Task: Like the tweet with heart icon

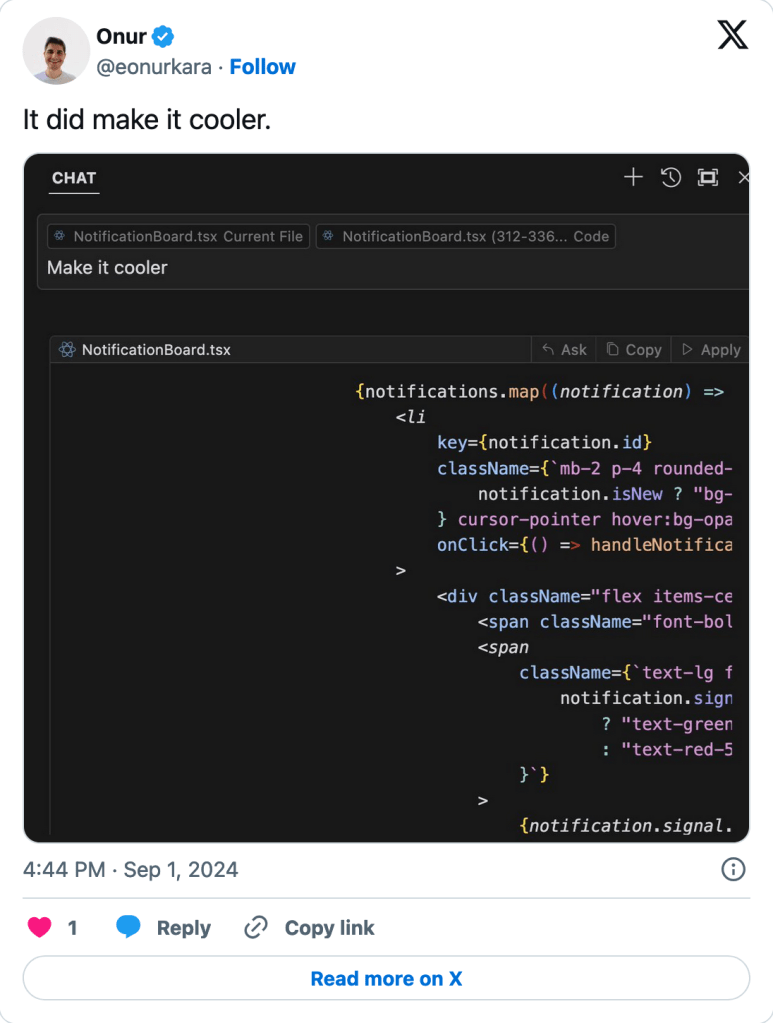Action: 40,928
